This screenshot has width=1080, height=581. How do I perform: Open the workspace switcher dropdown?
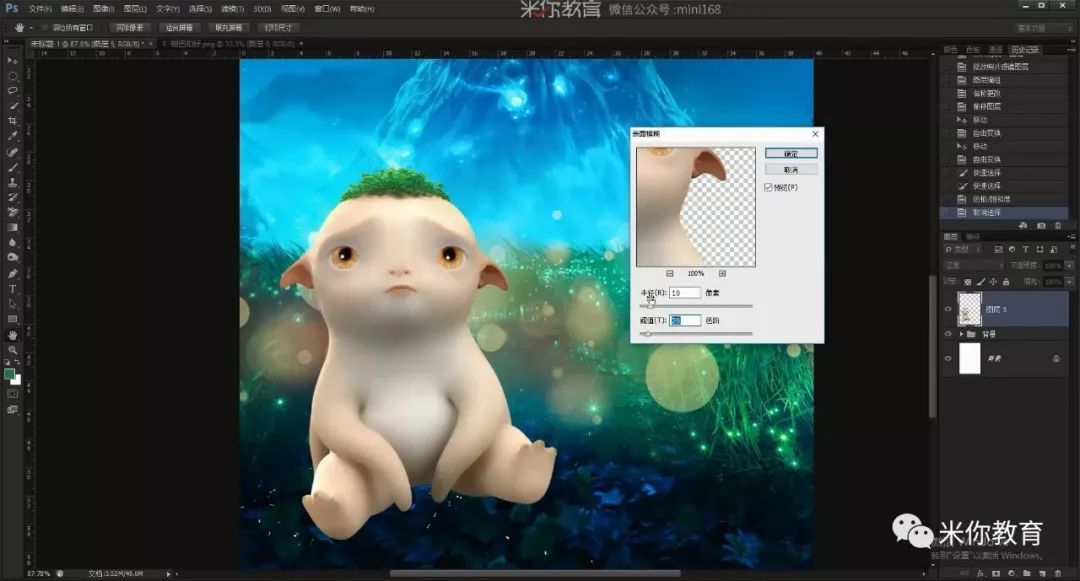[x=1045, y=28]
